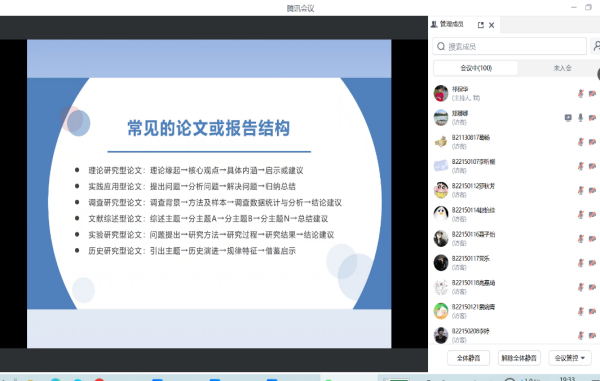Click the 解除全体静音 button

point(519,358)
